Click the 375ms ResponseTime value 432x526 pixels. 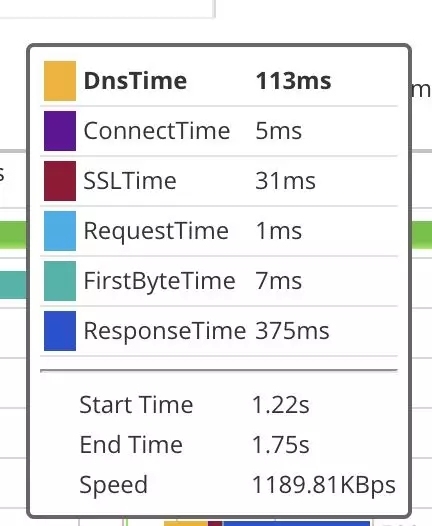pos(292,331)
